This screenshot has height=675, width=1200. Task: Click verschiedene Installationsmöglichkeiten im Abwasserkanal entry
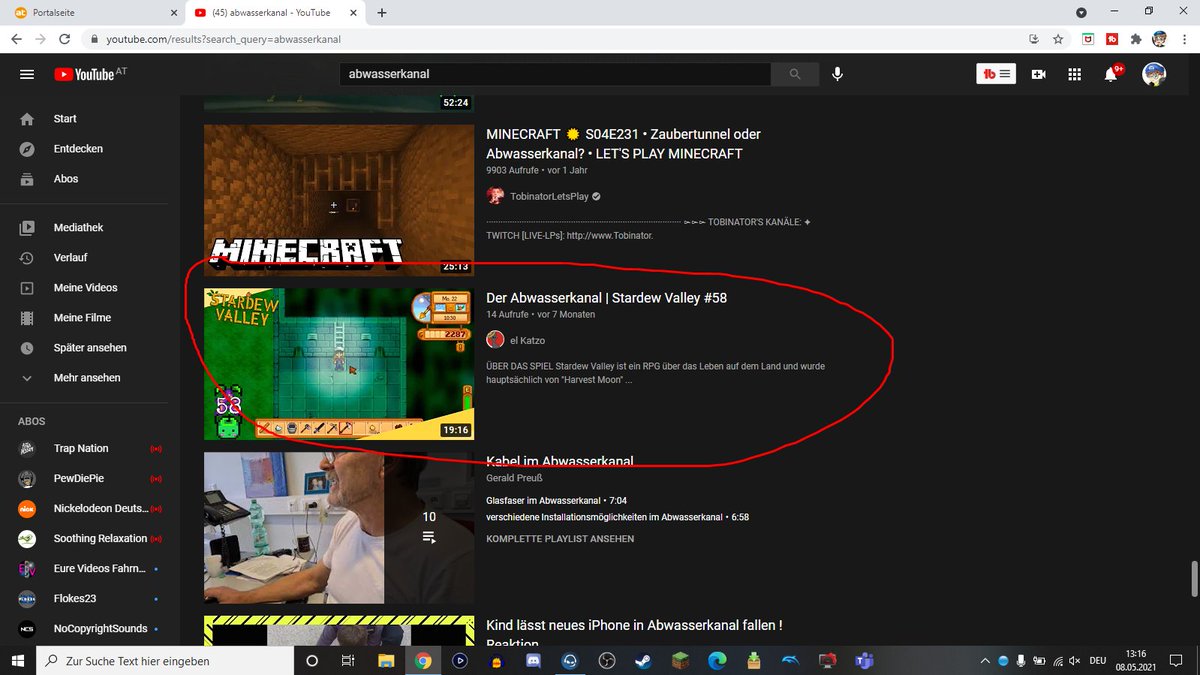617,517
